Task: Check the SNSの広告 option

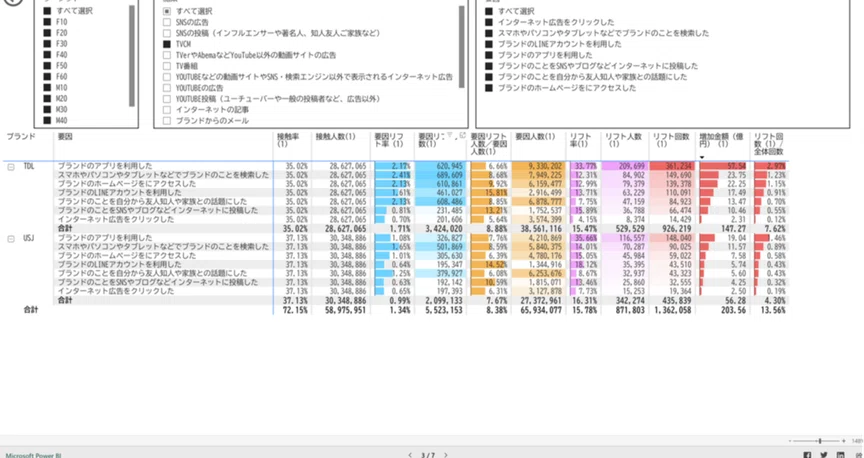Action: point(167,22)
